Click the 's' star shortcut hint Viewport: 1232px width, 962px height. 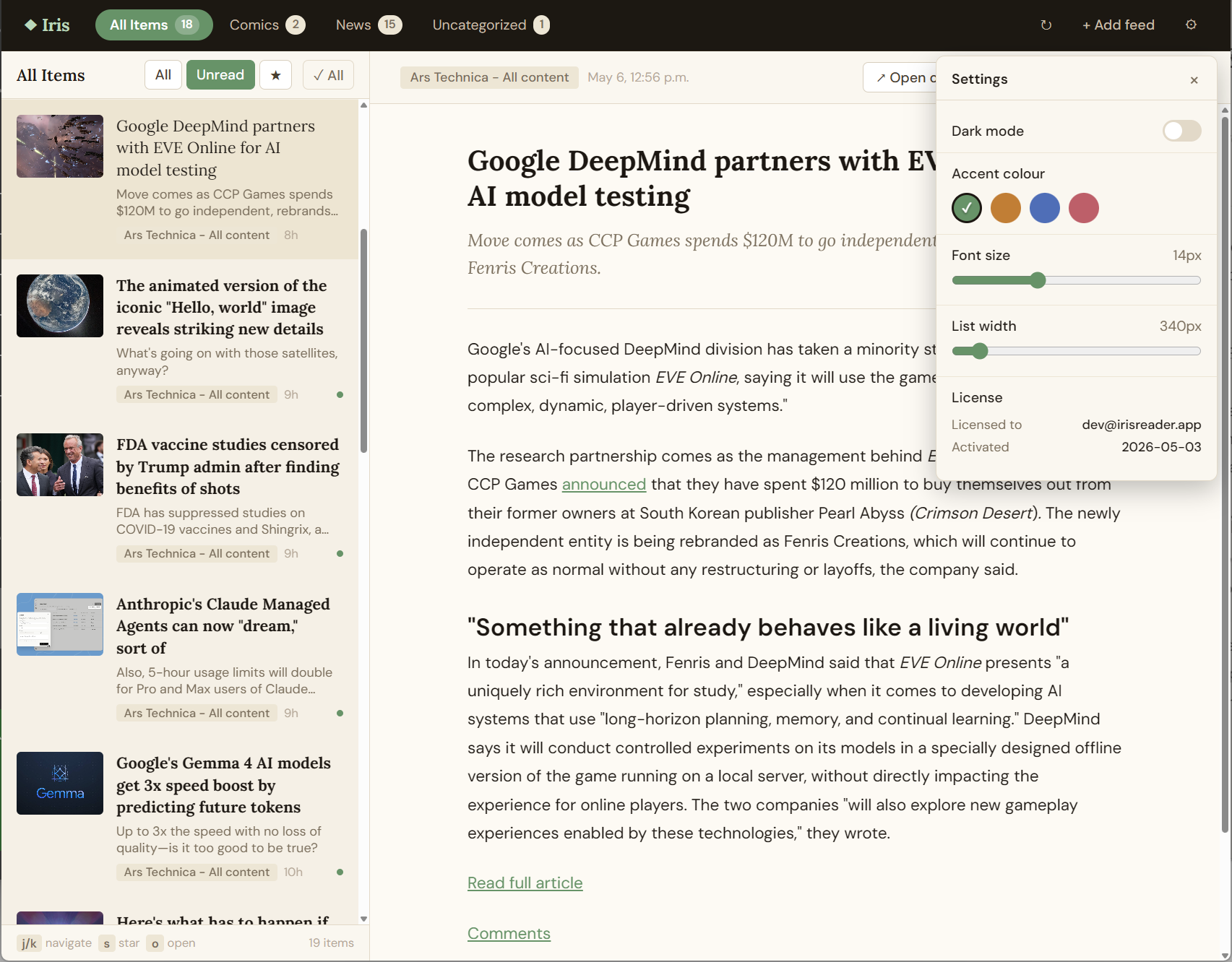[x=119, y=942]
